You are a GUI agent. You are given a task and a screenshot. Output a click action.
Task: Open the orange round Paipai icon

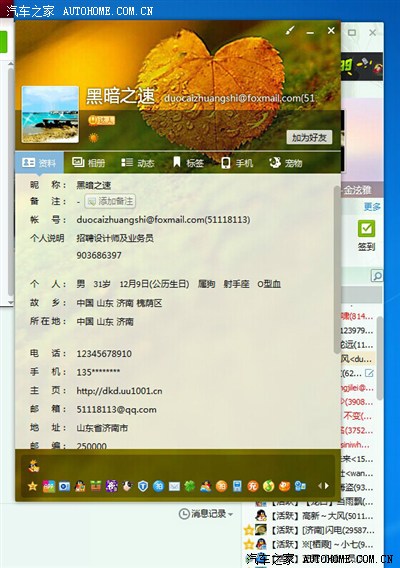pyautogui.click(x=221, y=486)
